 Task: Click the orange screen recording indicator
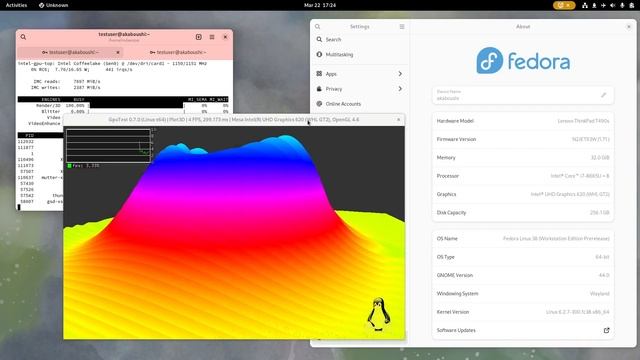pyautogui.click(x=564, y=5)
